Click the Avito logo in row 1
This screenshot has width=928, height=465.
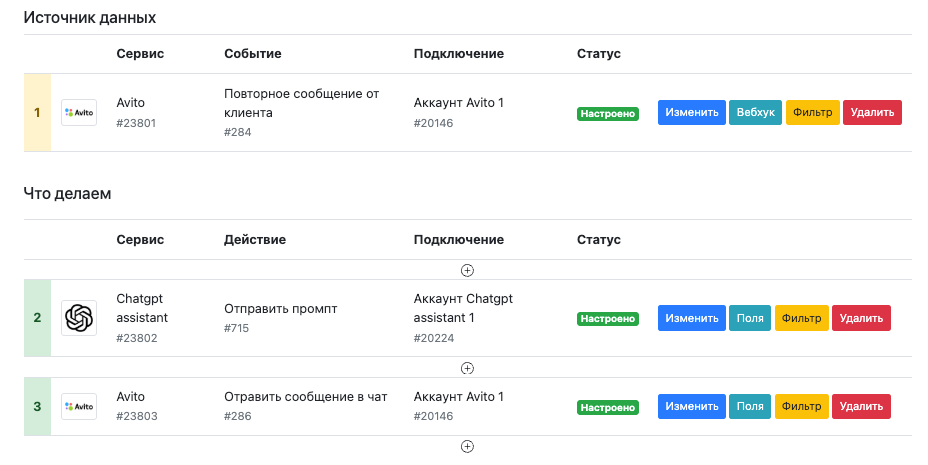click(79, 112)
